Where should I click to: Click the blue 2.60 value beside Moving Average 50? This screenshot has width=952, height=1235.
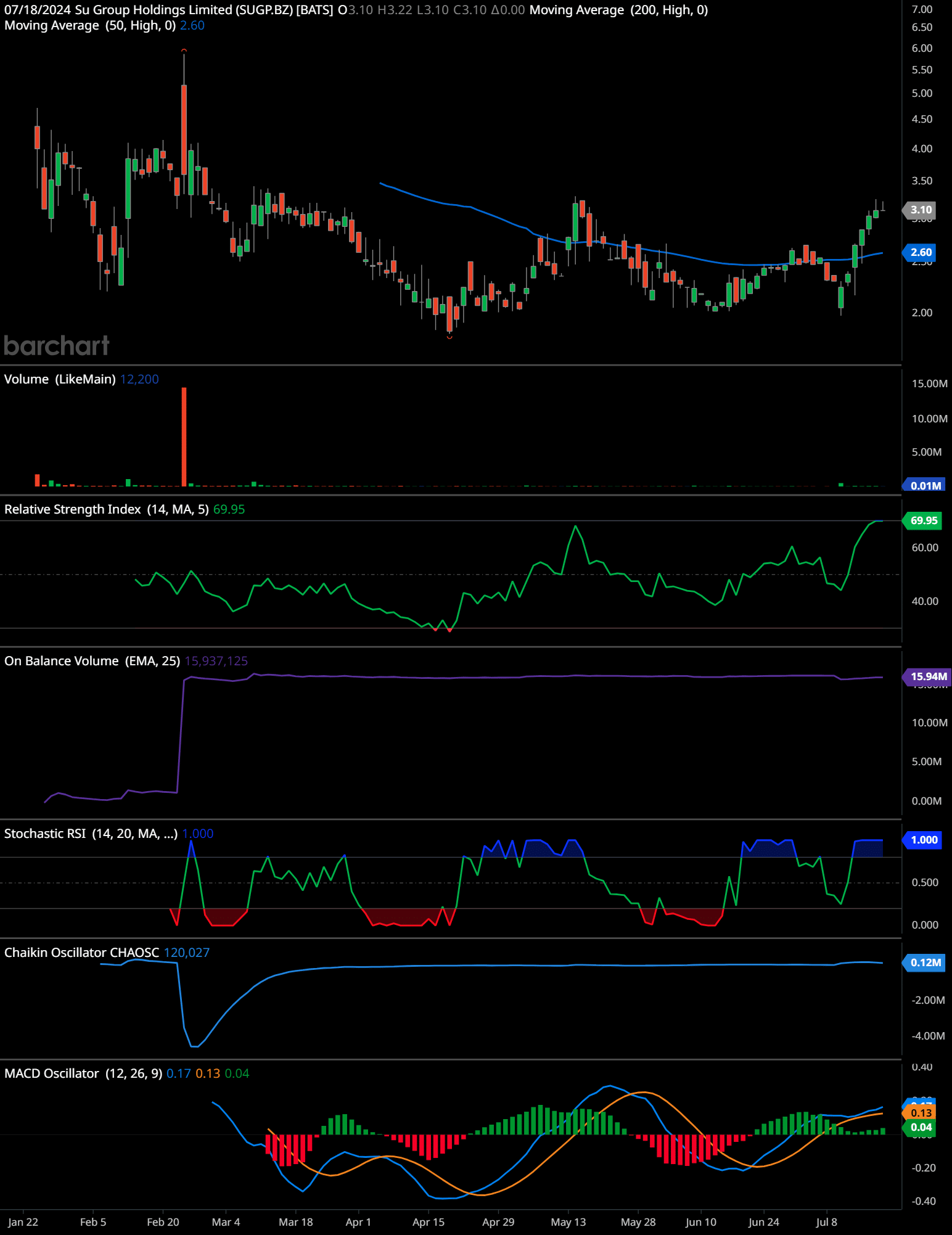192,25
